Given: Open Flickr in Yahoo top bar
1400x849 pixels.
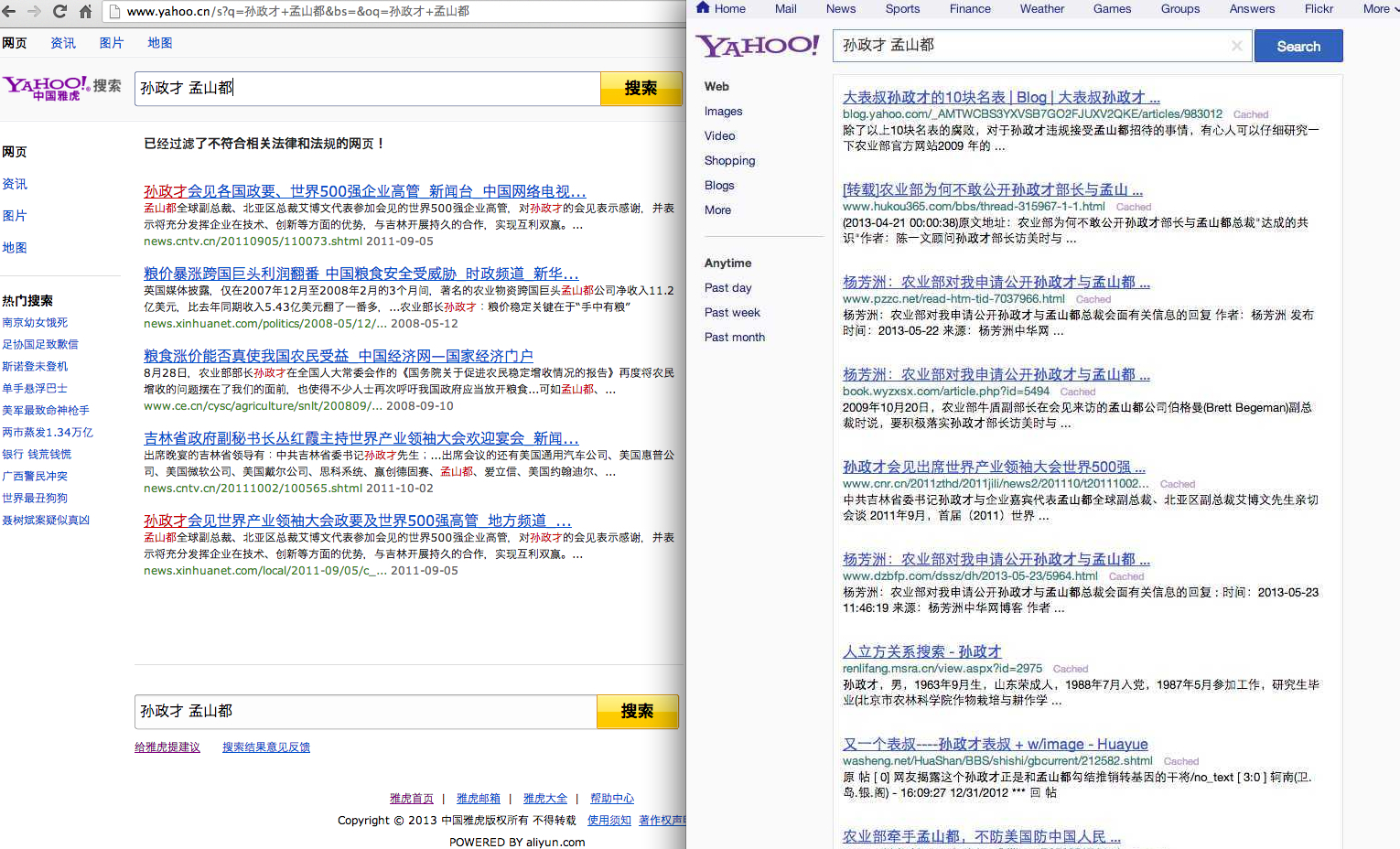Looking at the screenshot, I should (1319, 8).
